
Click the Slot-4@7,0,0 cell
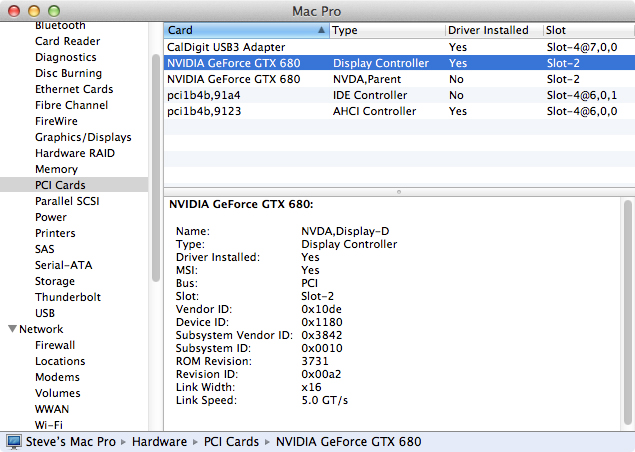click(582, 47)
